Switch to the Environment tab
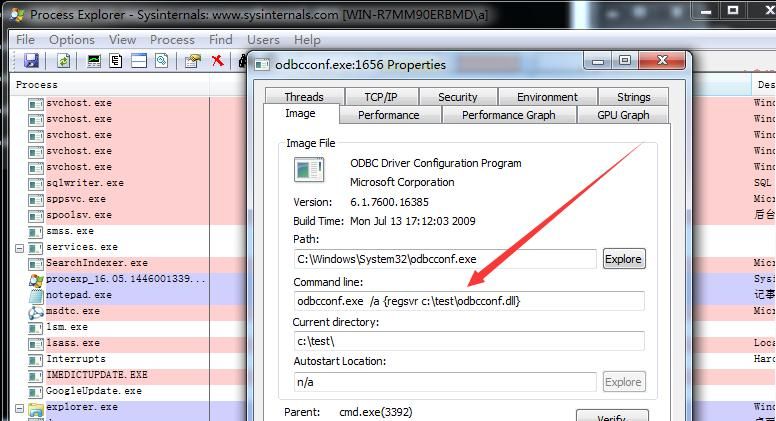Viewport: 776px width, 421px height. coord(547,96)
